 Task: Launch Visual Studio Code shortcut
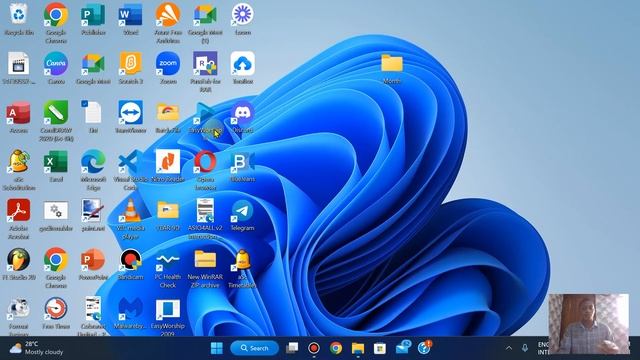tap(131, 170)
